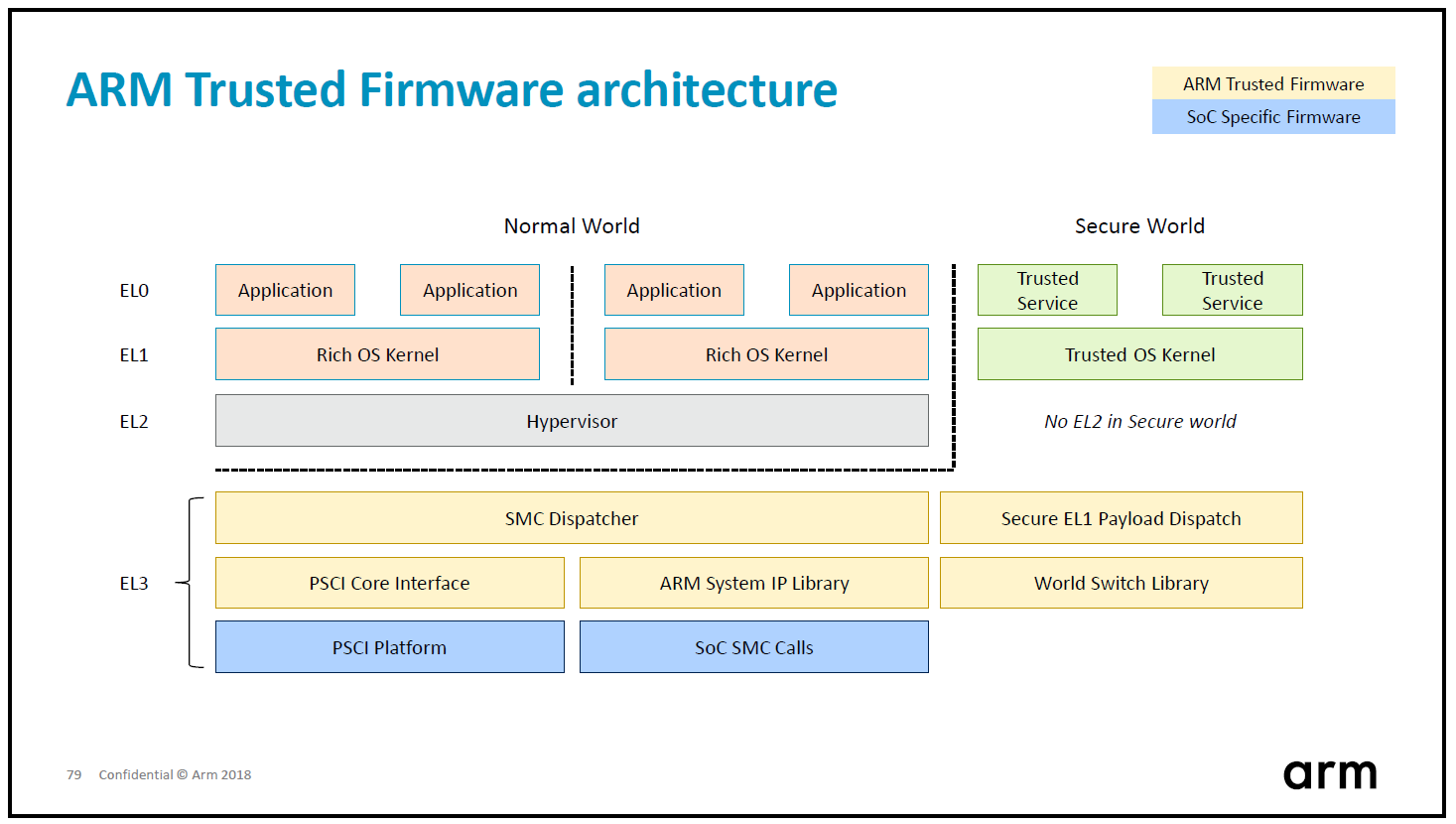Image resolution: width=1456 pixels, height=824 pixels.
Task: Select the SMC Dispatcher block
Action: click(572, 518)
